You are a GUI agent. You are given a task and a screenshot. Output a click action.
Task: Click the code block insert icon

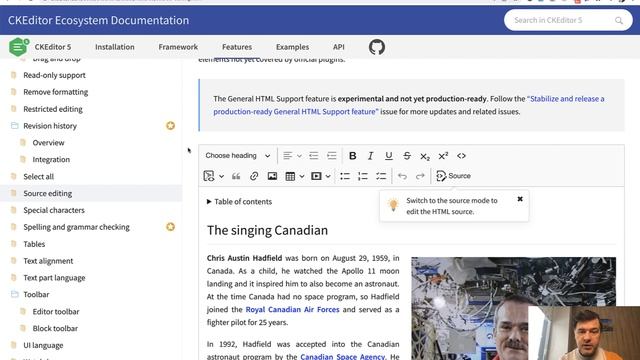click(x=209, y=176)
